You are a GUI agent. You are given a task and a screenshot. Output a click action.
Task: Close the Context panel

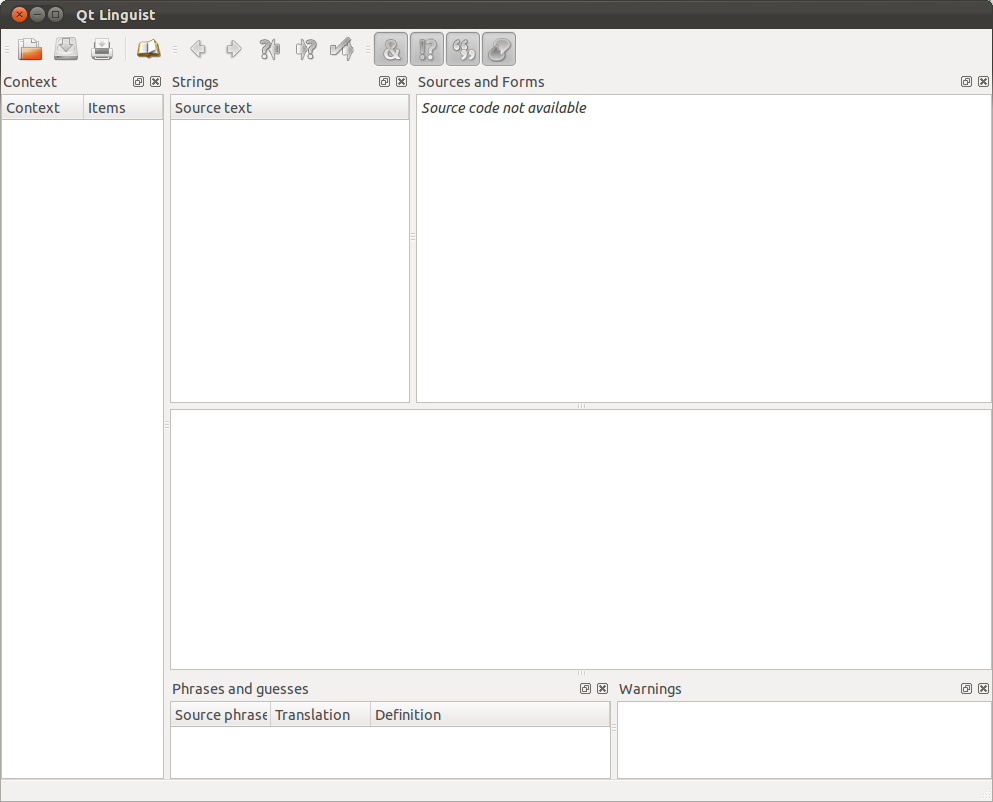pyautogui.click(x=155, y=82)
